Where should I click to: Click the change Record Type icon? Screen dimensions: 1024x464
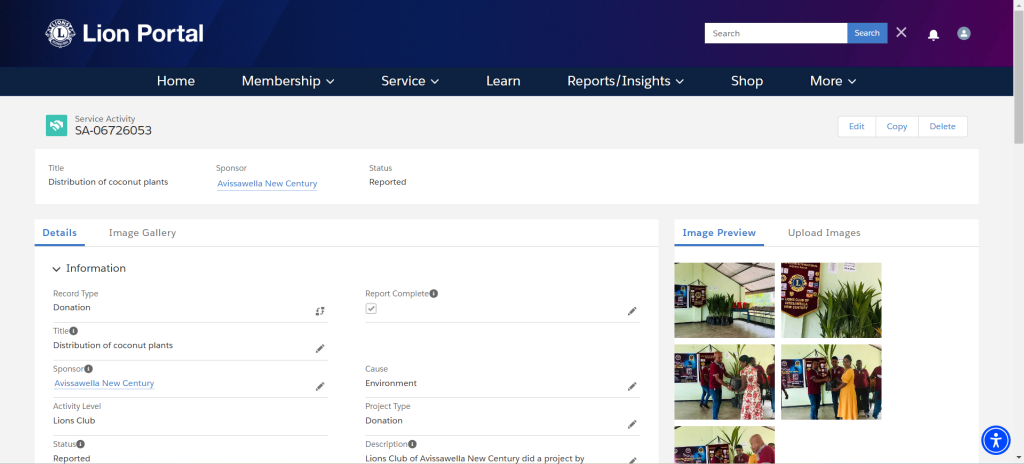pyautogui.click(x=320, y=311)
